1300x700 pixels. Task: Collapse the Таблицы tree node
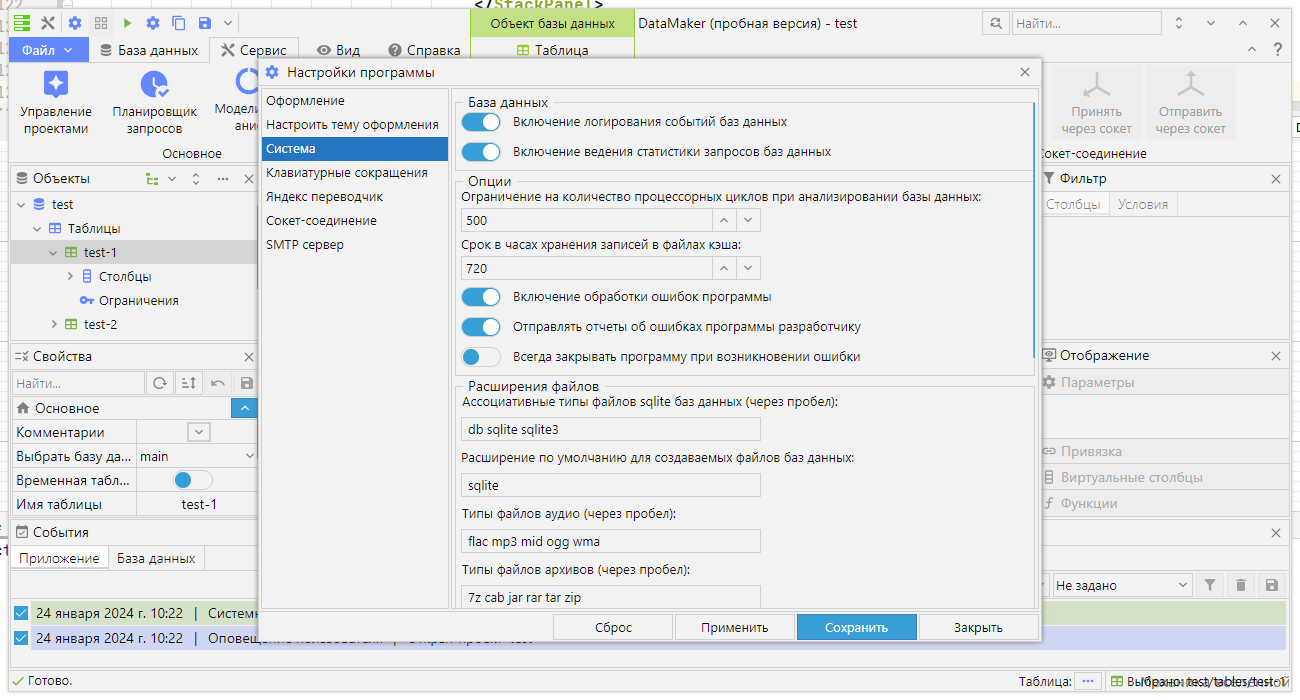[x=38, y=228]
